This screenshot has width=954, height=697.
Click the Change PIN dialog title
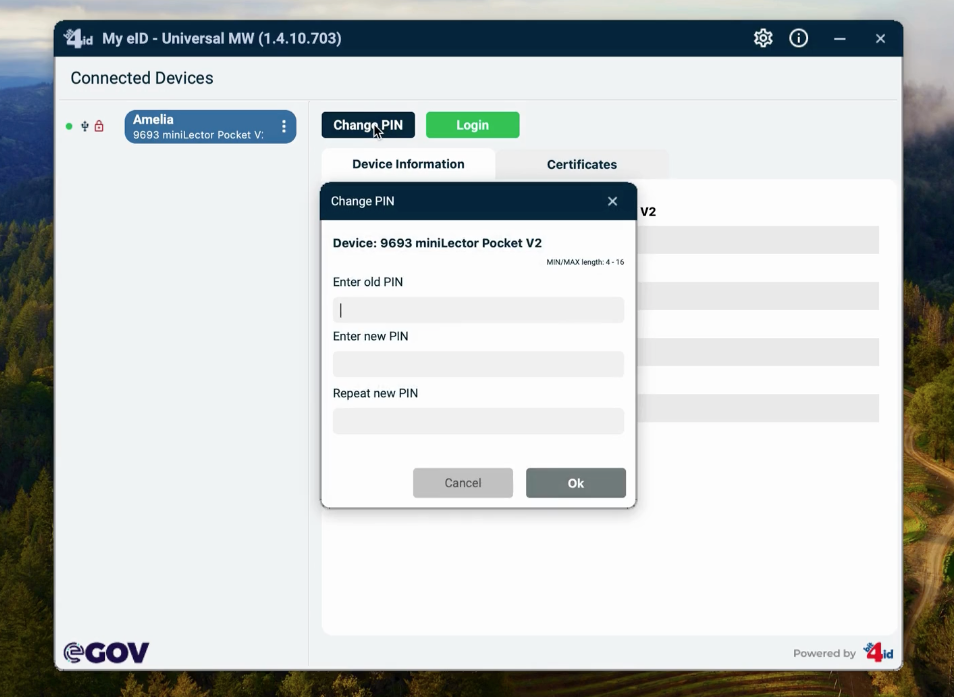pyautogui.click(x=363, y=201)
